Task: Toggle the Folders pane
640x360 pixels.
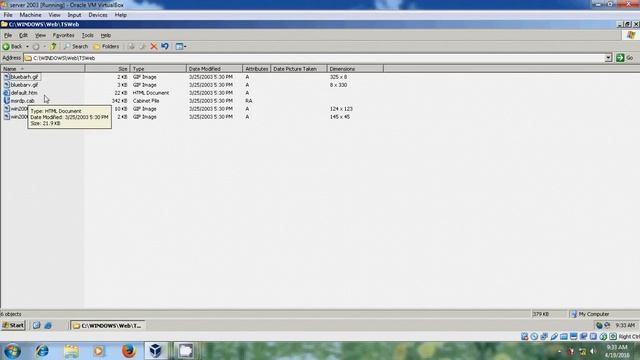Action: coord(106,47)
